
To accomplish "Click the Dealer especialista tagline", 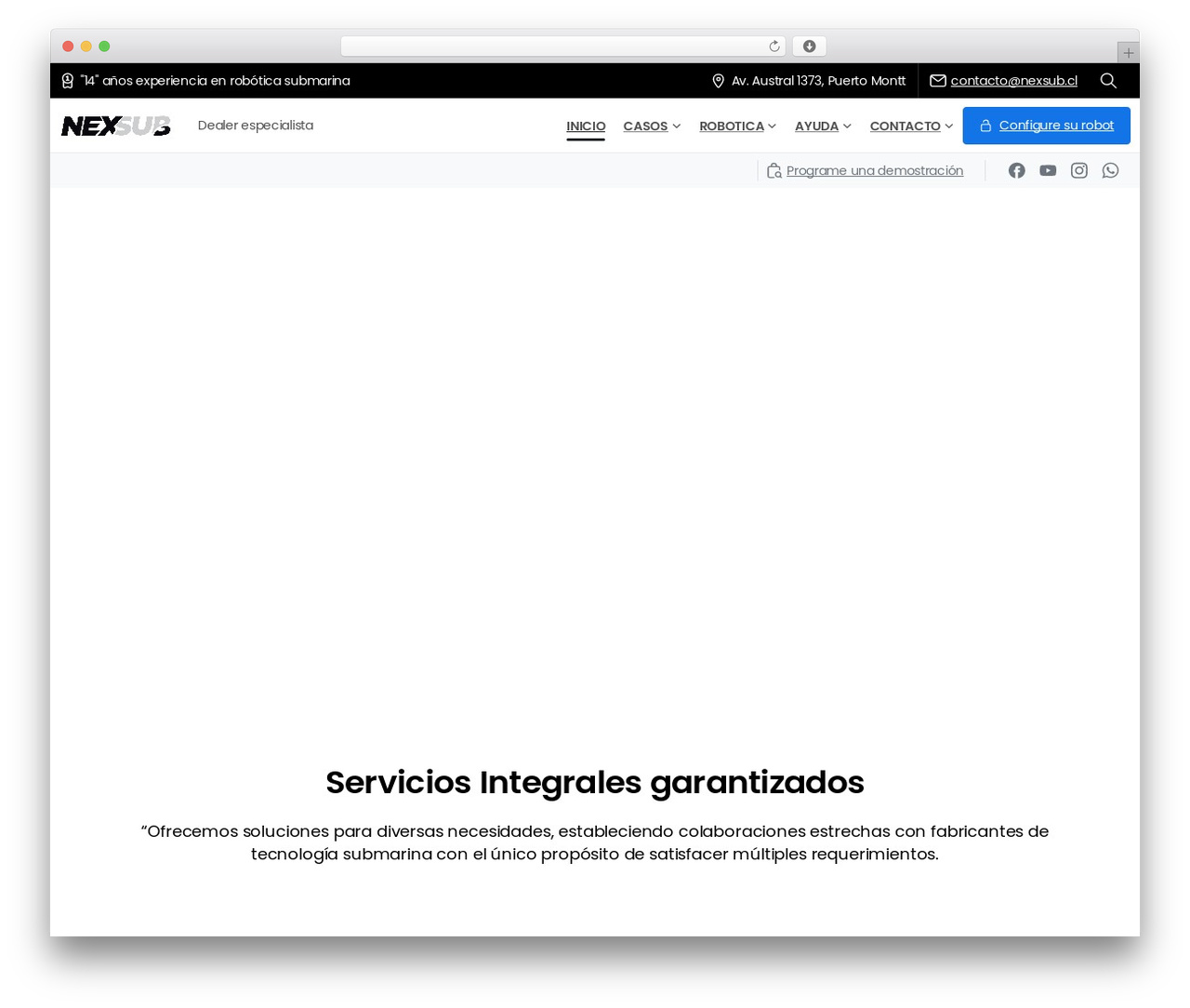I will click(256, 126).
